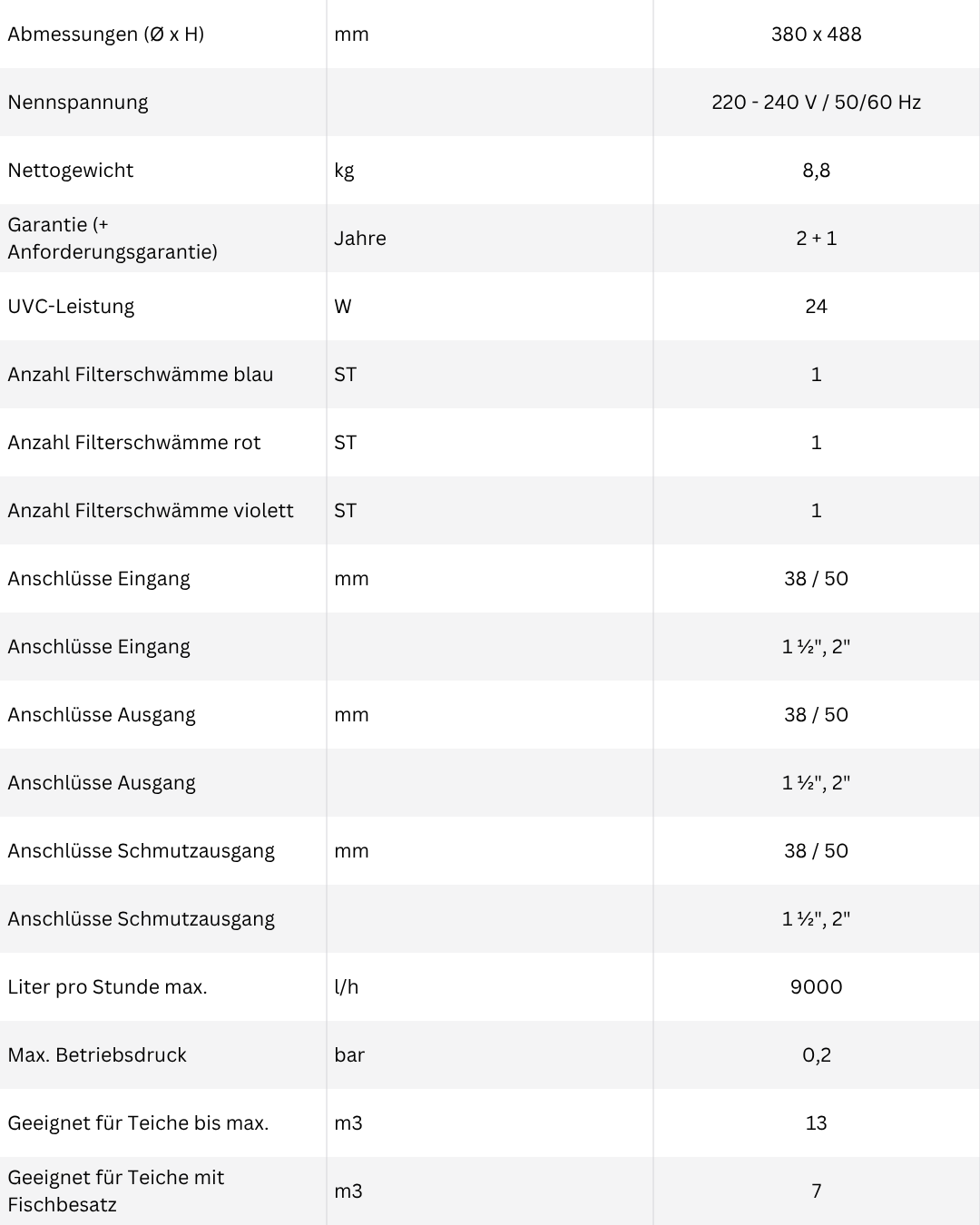
Task: Click the Max. Betriebsdruck label
Action: tap(97, 1055)
